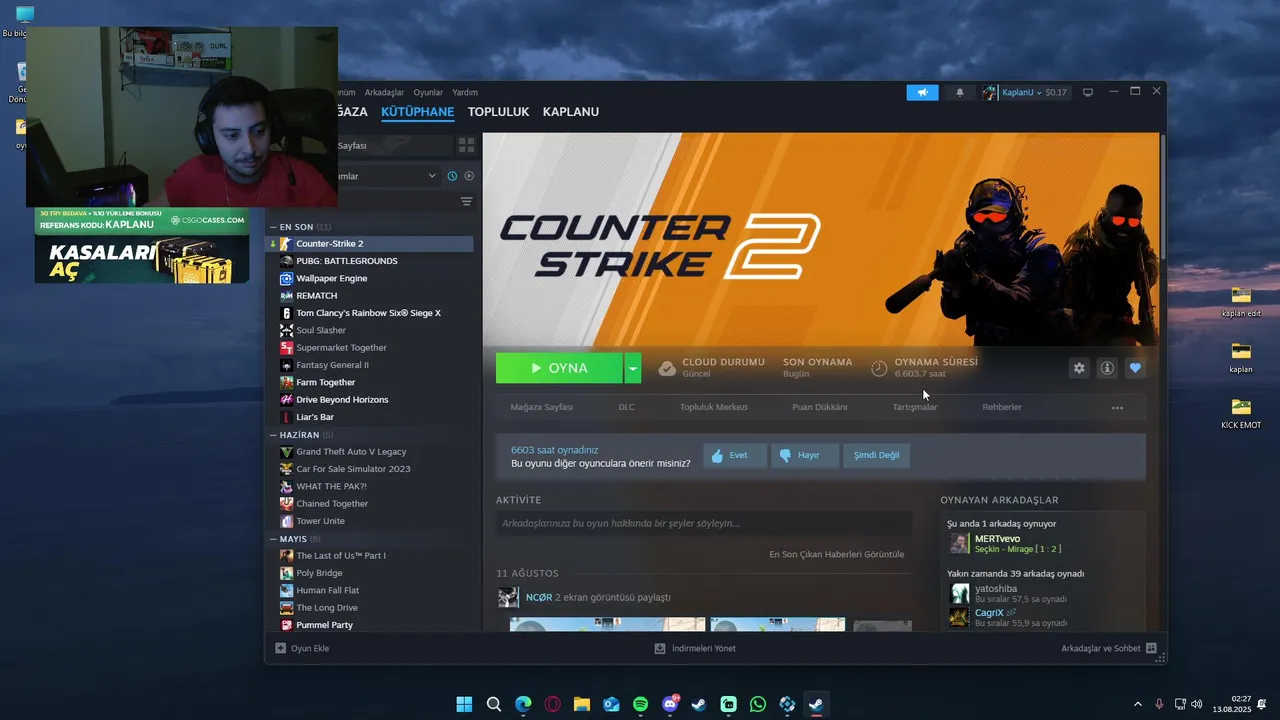Select Grand Theft Auto V Legacy

371,452
